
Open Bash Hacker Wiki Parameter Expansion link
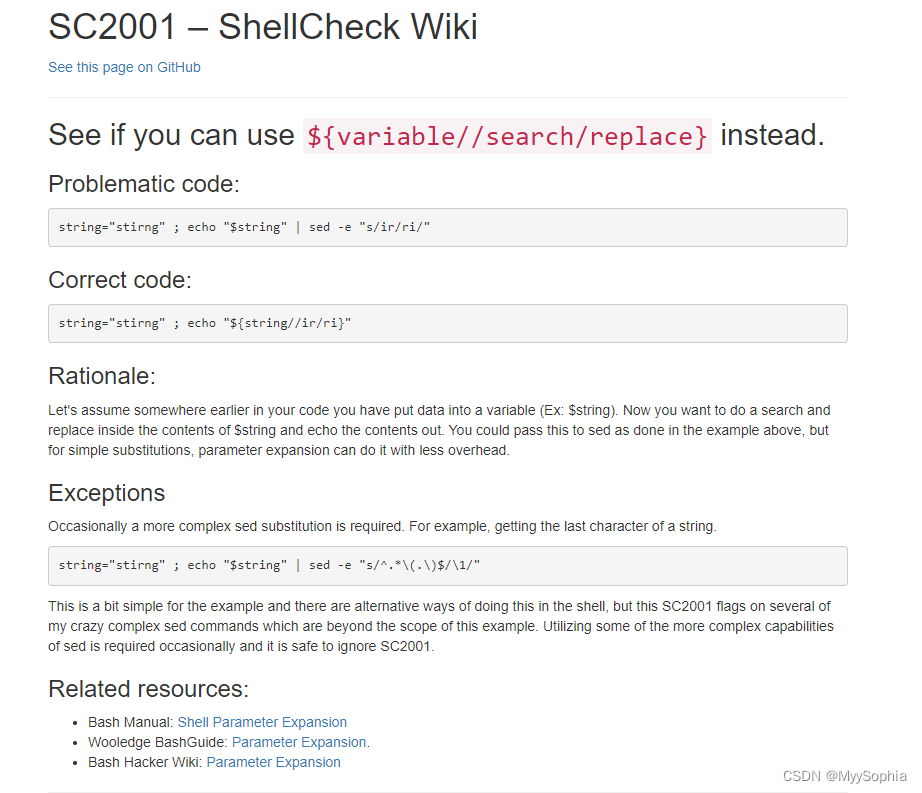(273, 762)
